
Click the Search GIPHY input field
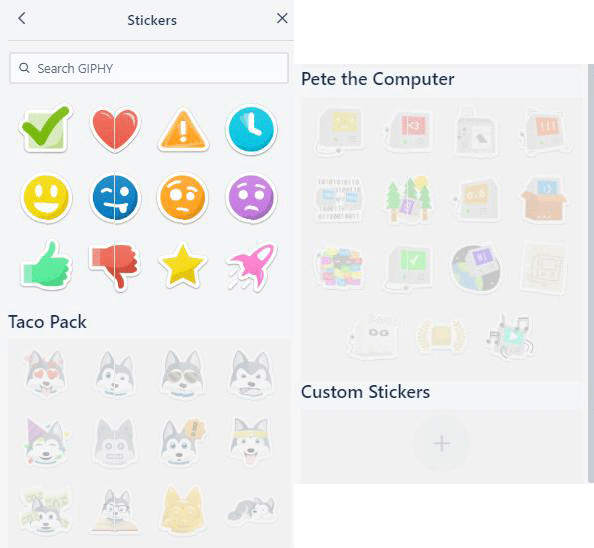pyautogui.click(x=149, y=68)
